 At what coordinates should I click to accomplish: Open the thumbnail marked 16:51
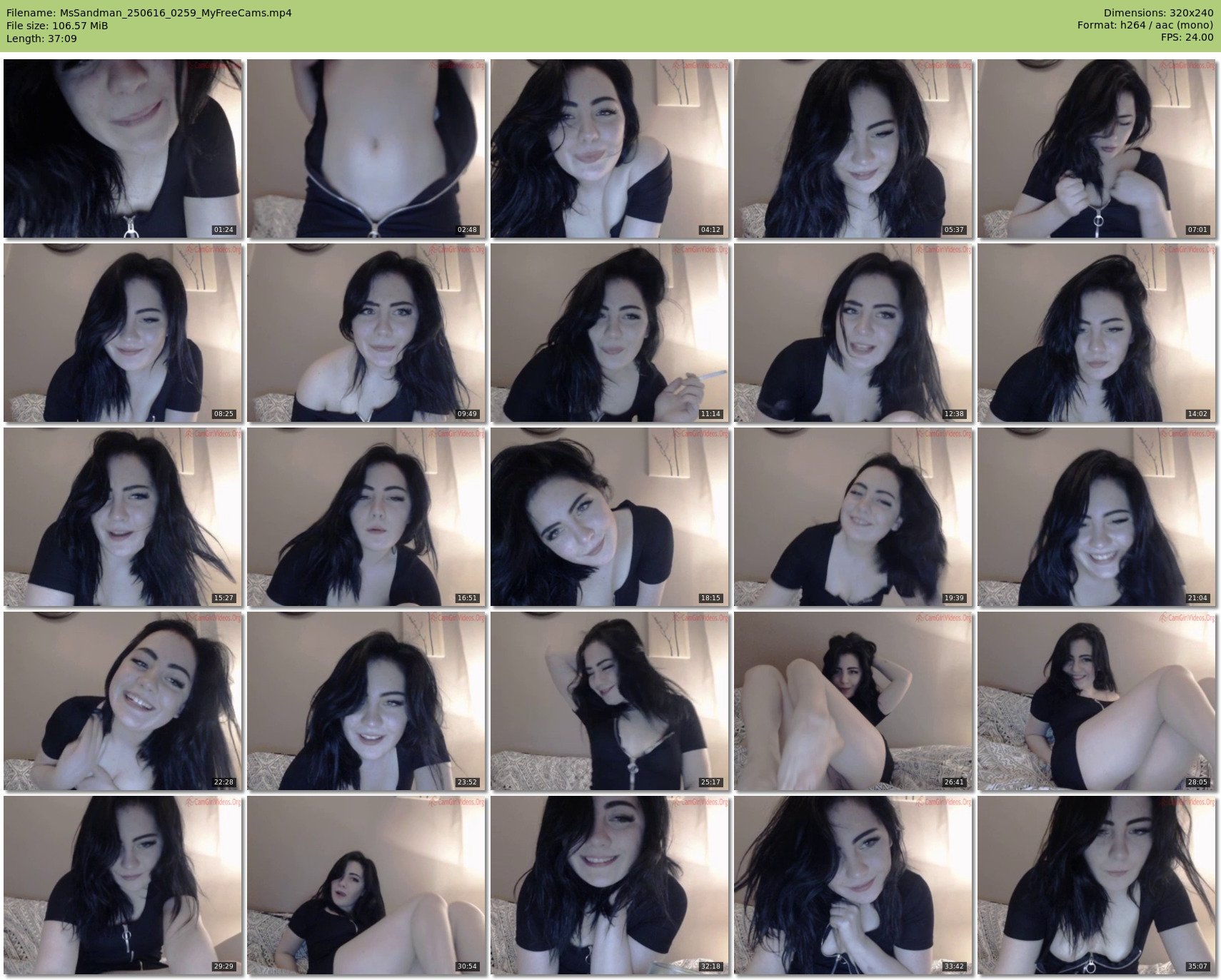366,517
